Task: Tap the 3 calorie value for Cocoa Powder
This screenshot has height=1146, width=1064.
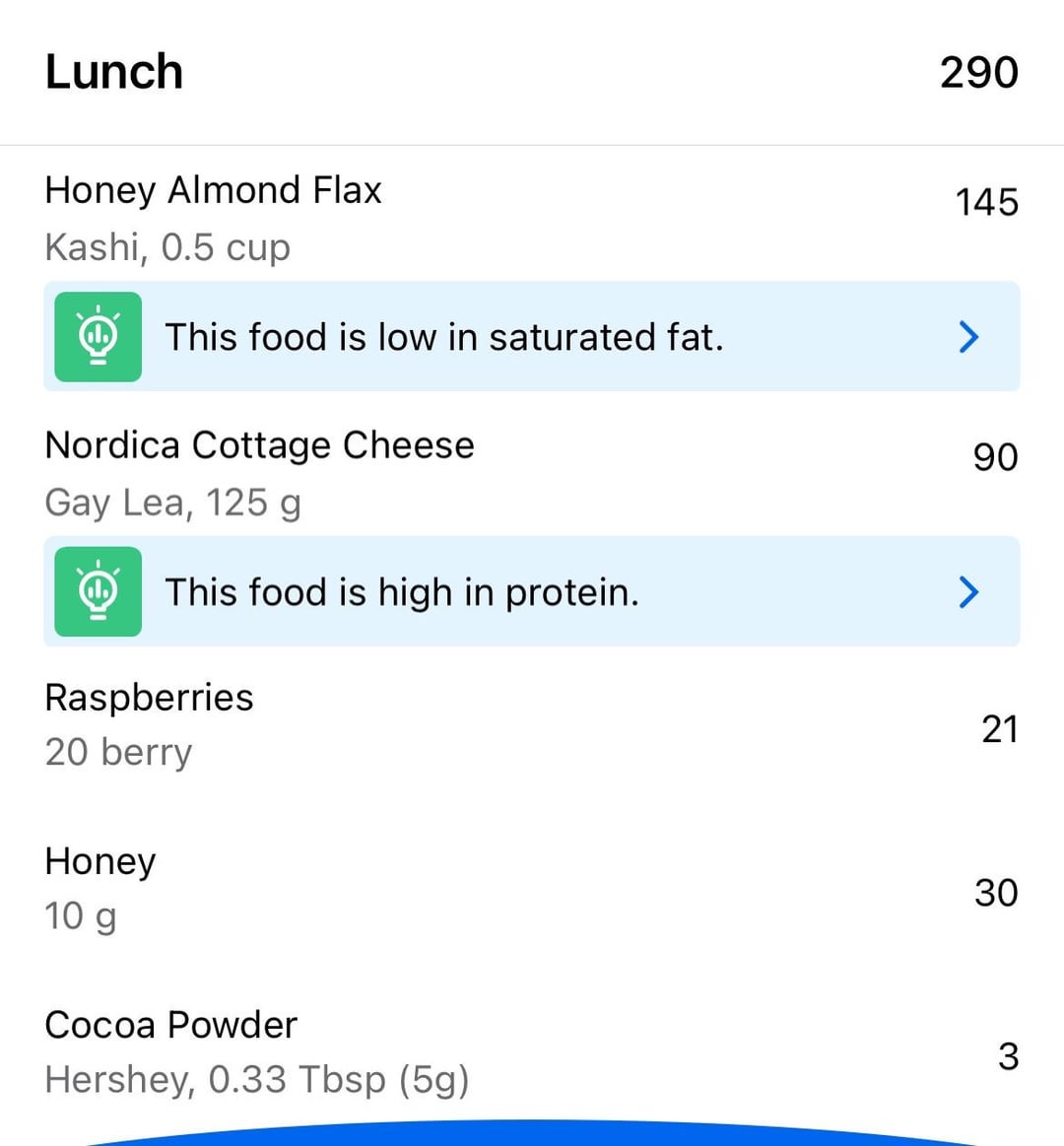Action: (x=1009, y=1057)
